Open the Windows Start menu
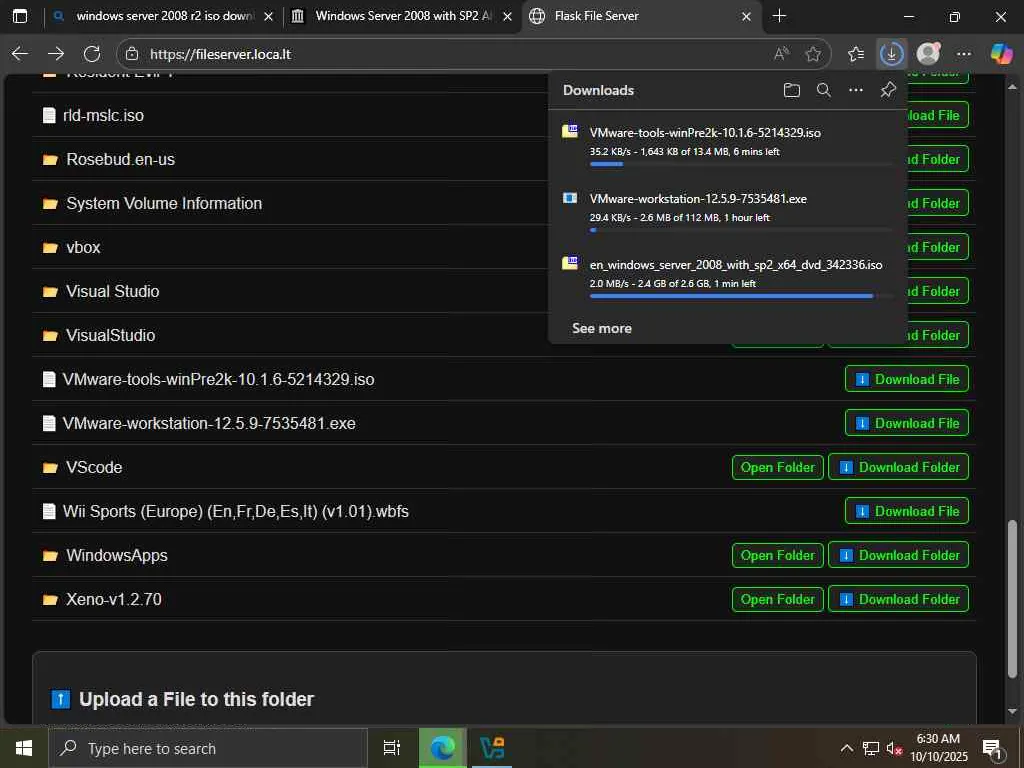Screen dimensions: 1024x768 tap(24, 748)
